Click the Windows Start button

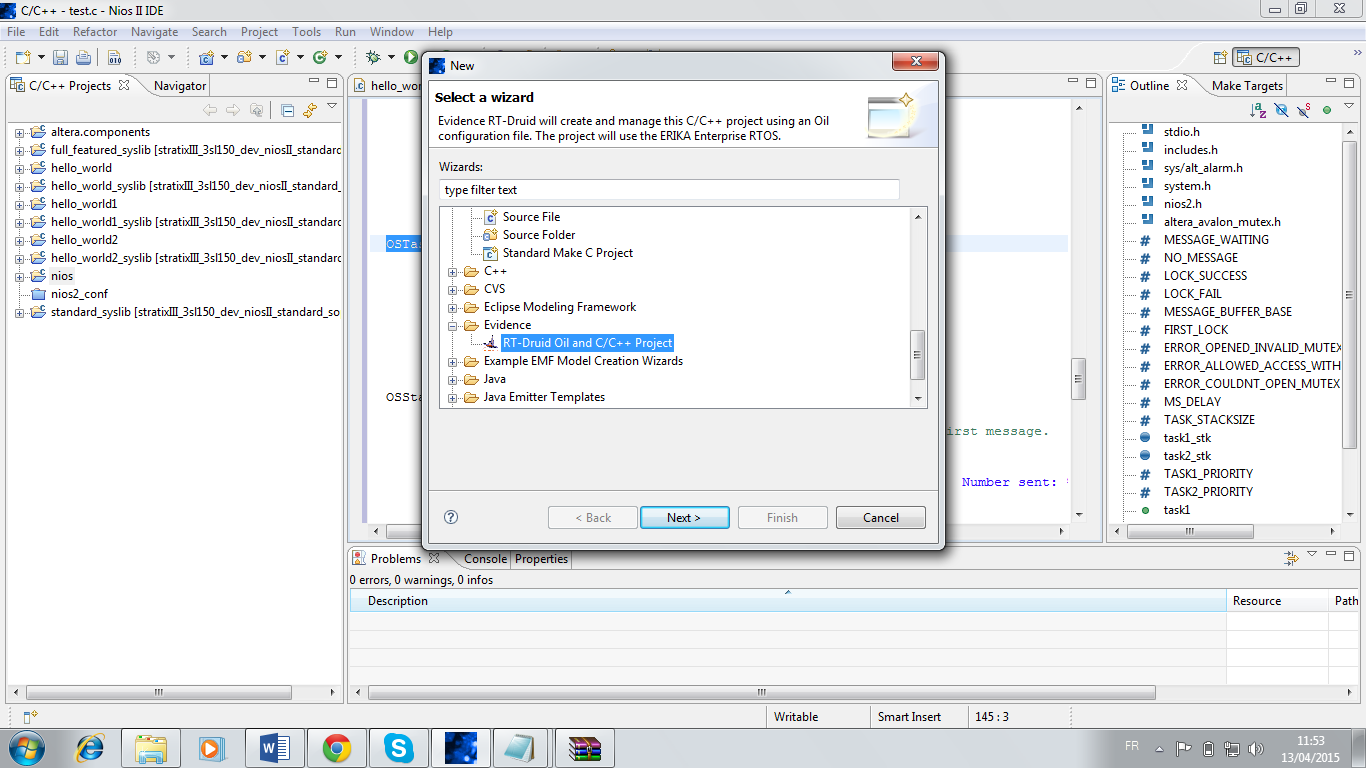pyautogui.click(x=26, y=747)
